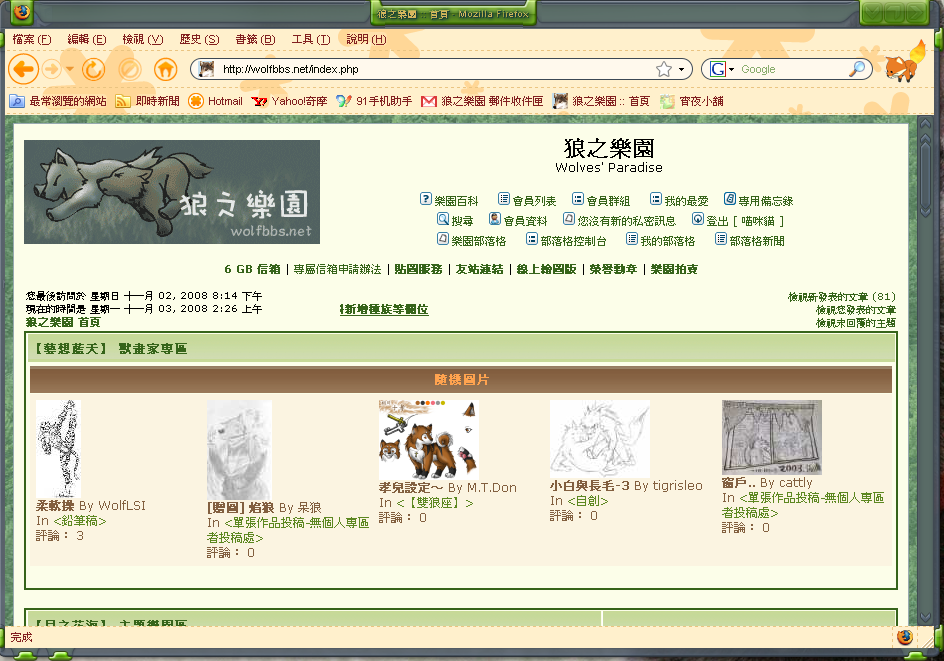Click the <鉛筆稿> category link

pos(79,521)
